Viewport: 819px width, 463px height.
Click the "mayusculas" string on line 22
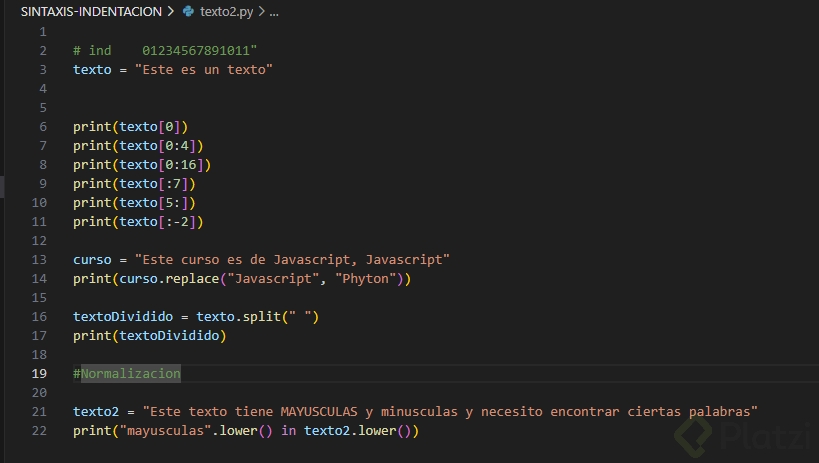(x=166, y=431)
